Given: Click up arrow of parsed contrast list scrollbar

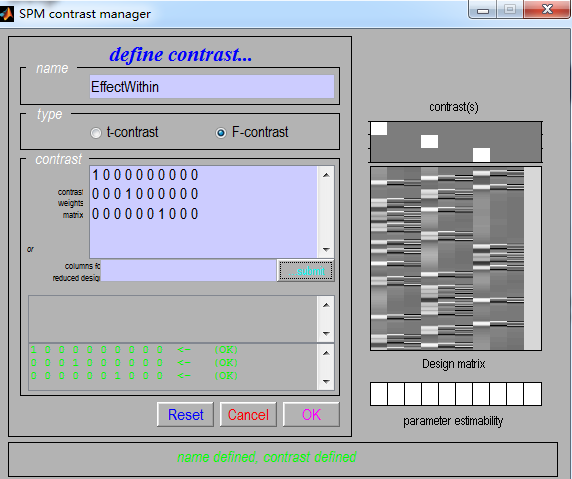Looking at the screenshot, I should click(326, 353).
